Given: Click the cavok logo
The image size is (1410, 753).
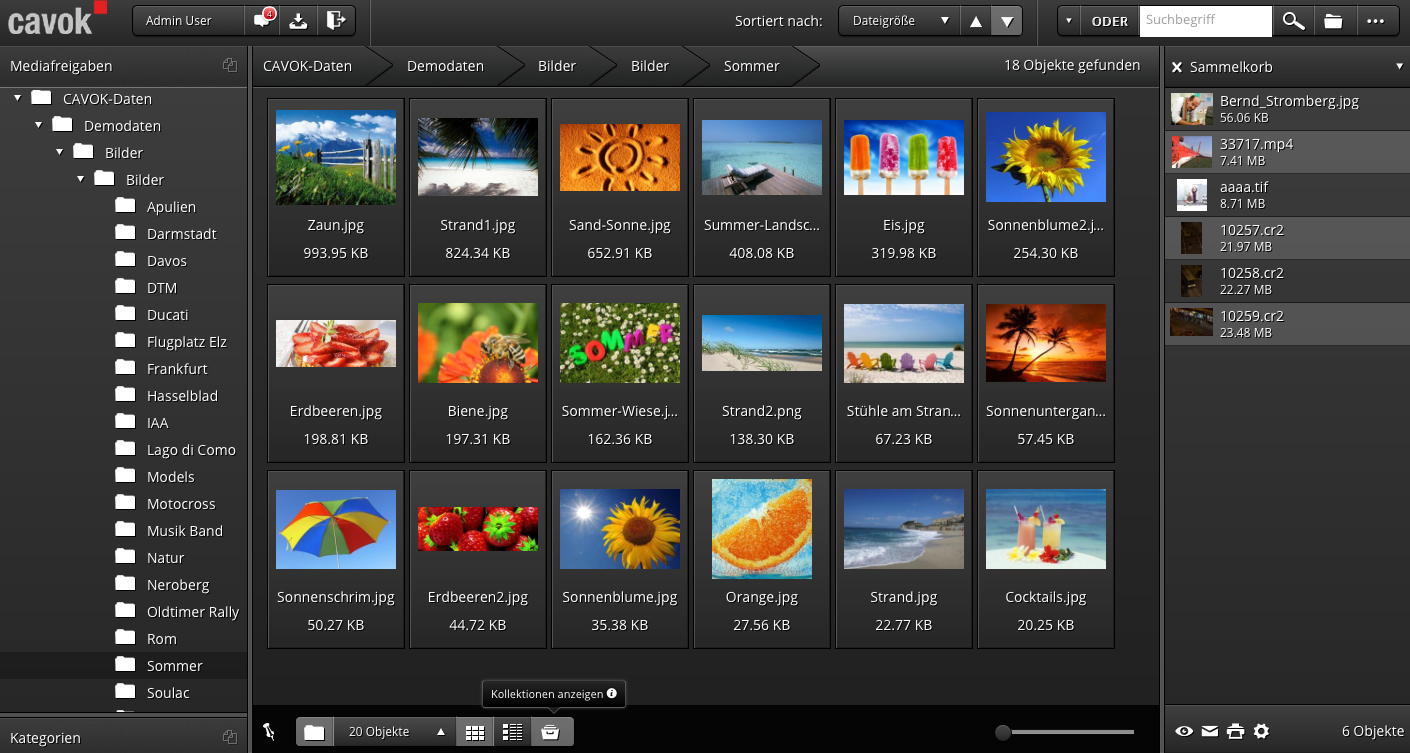Looking at the screenshot, I should click(x=58, y=18).
